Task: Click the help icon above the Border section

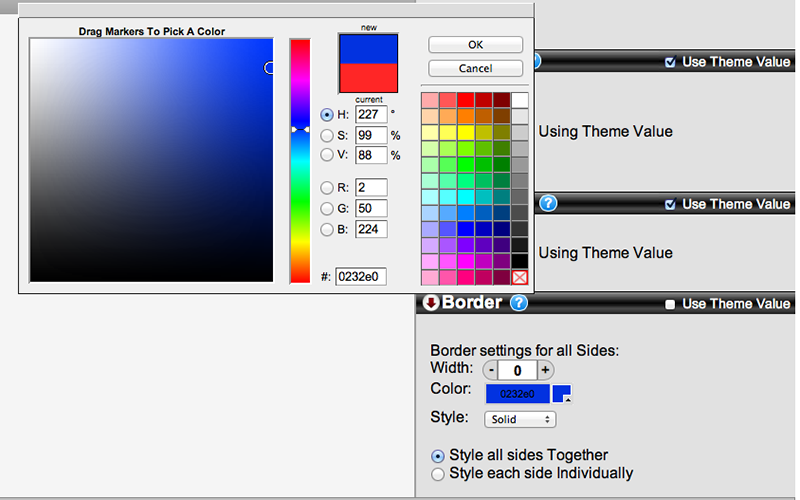Action: click(x=547, y=203)
